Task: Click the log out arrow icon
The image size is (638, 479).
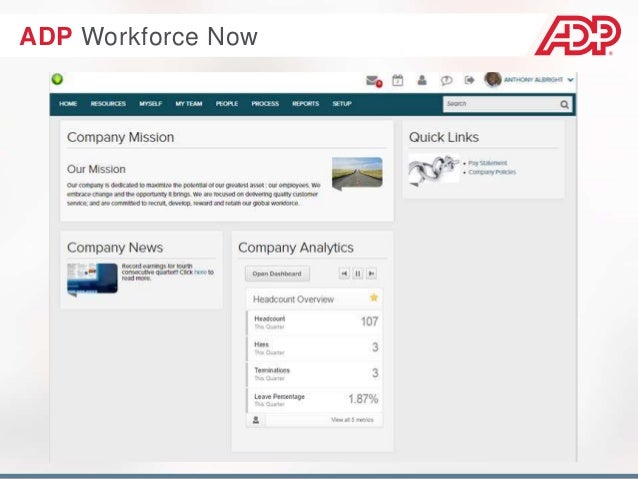Action: (x=470, y=80)
